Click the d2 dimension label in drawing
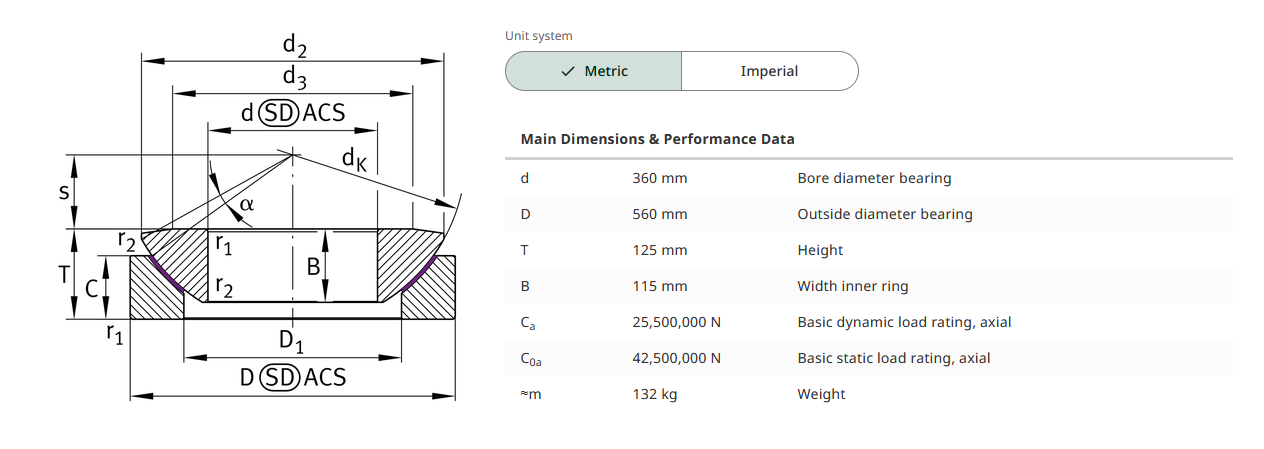 [x=293, y=45]
